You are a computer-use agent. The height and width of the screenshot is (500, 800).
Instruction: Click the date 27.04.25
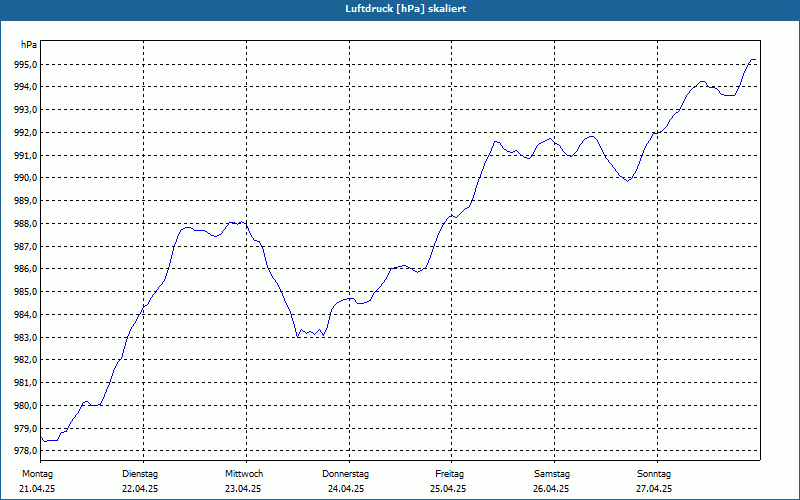pyautogui.click(x=654, y=489)
